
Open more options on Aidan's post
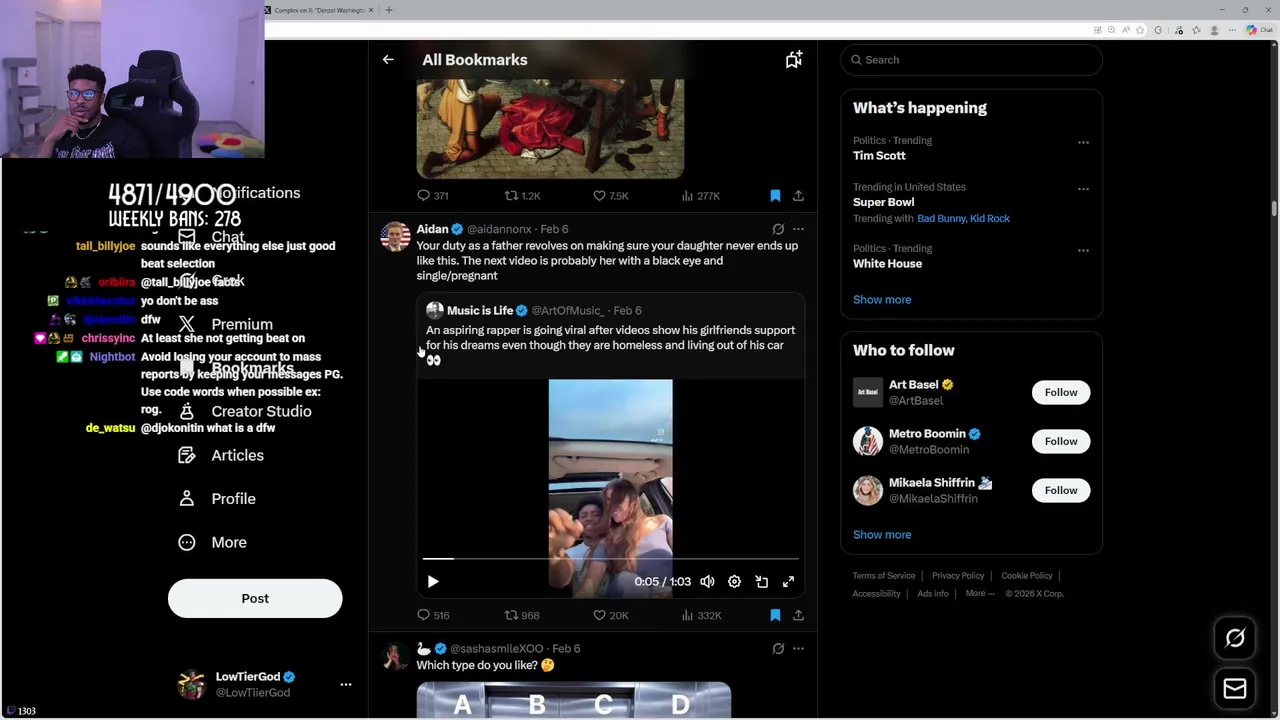(x=798, y=229)
